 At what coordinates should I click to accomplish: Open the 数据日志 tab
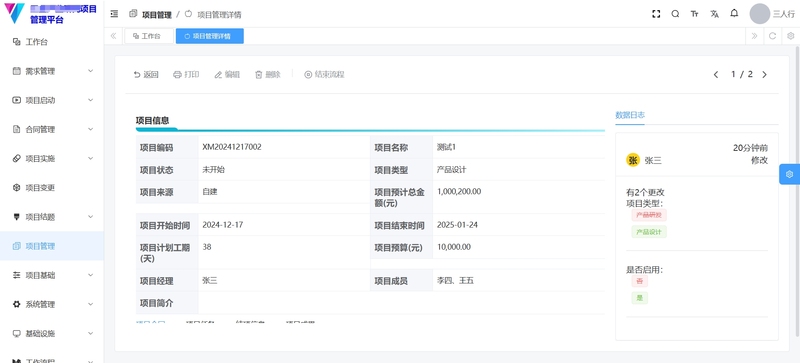pyautogui.click(x=630, y=115)
